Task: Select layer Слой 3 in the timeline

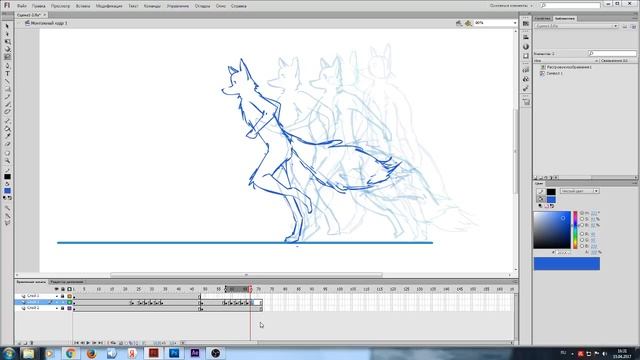Action: (x=33, y=296)
